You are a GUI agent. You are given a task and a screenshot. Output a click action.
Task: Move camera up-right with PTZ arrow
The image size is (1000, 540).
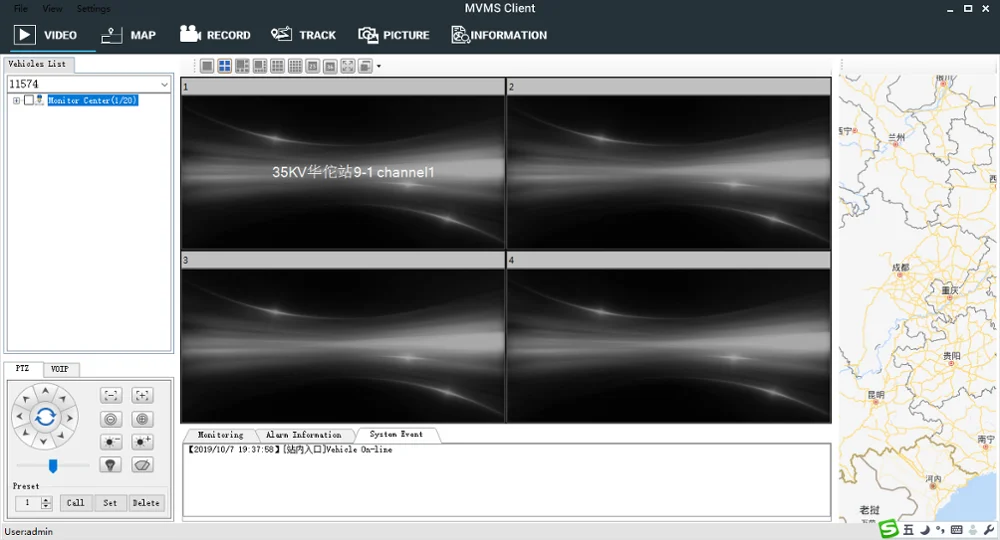[62, 398]
